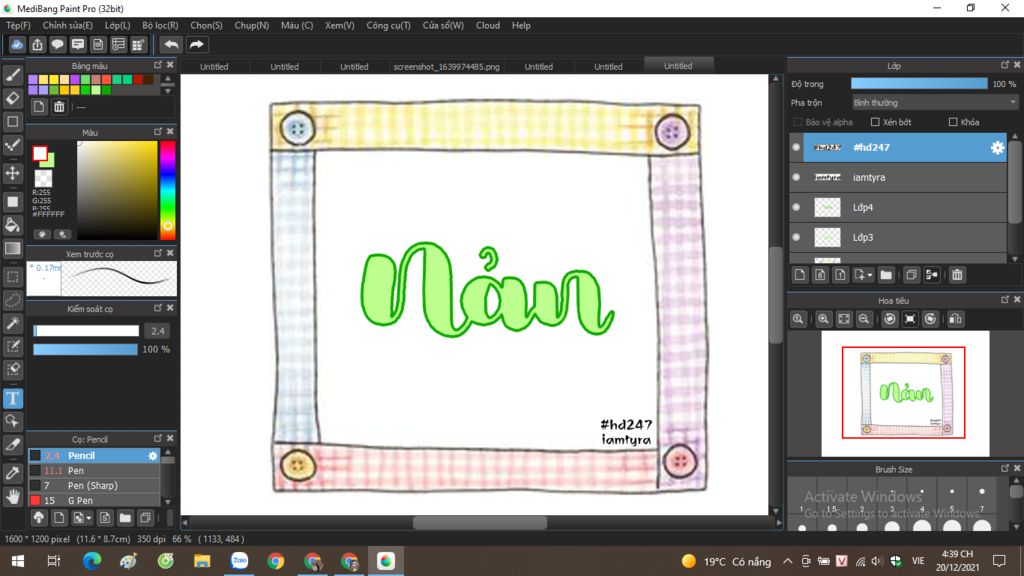Image resolution: width=1024 pixels, height=576 pixels.
Task: Select the Brush tool in the left toolbar
Action: coord(12,75)
